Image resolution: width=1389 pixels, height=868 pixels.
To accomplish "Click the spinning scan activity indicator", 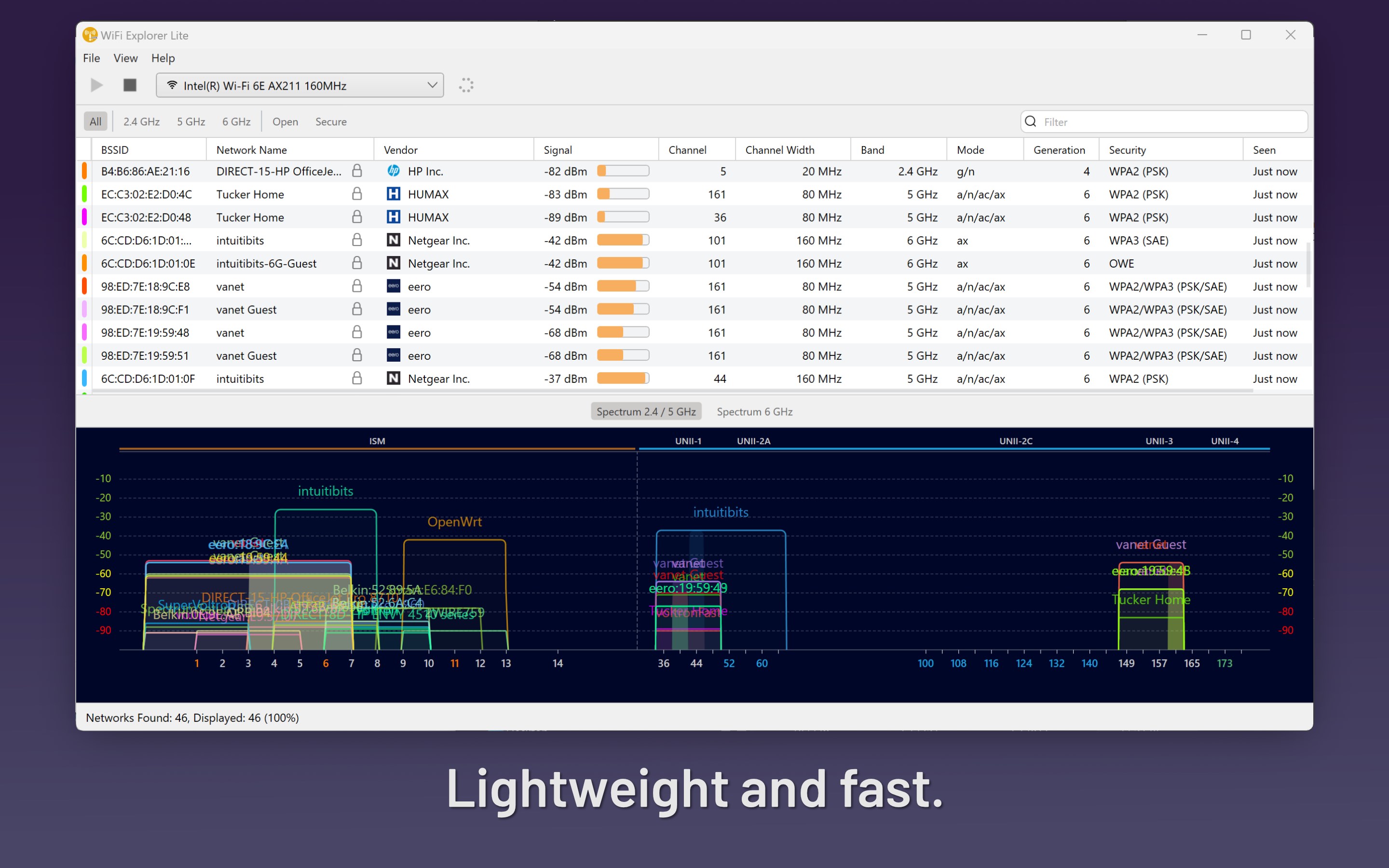I will (466, 85).
